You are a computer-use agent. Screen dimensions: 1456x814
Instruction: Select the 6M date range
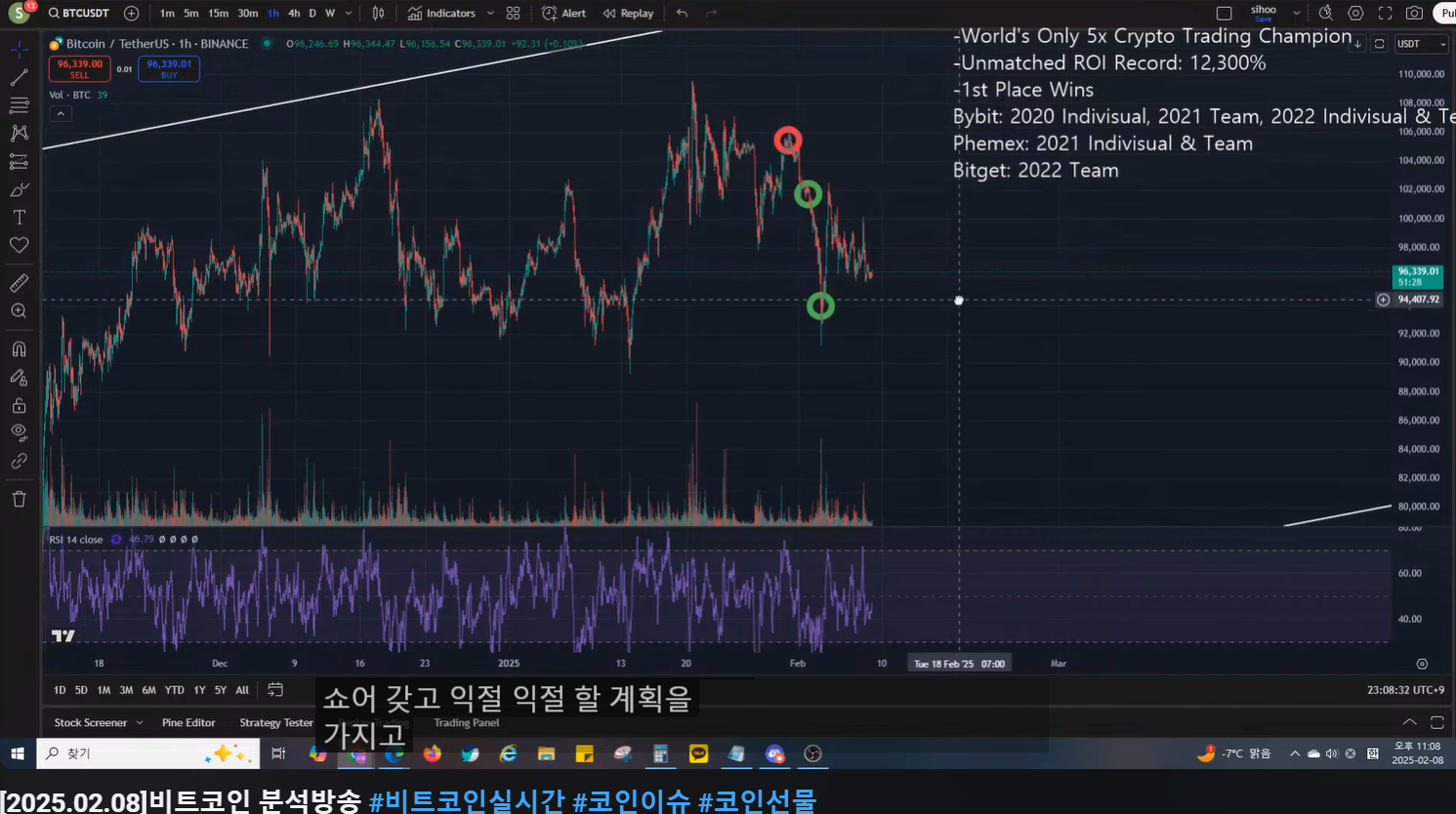[148, 690]
